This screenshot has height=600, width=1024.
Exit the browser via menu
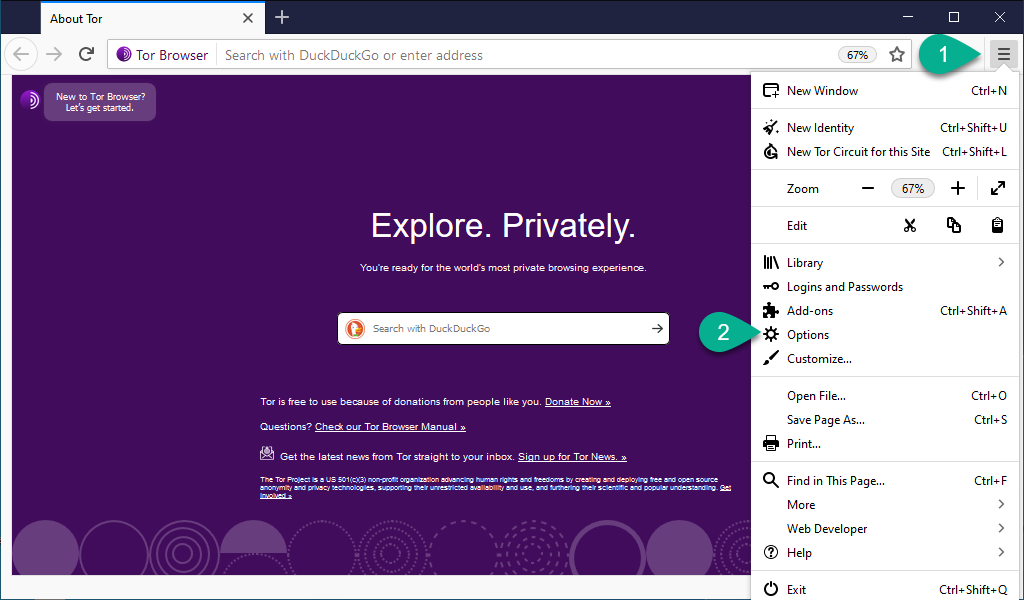pyautogui.click(x=885, y=590)
